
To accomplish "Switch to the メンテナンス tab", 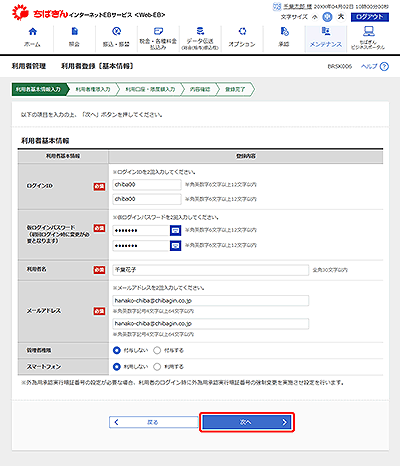I will (x=326, y=38).
